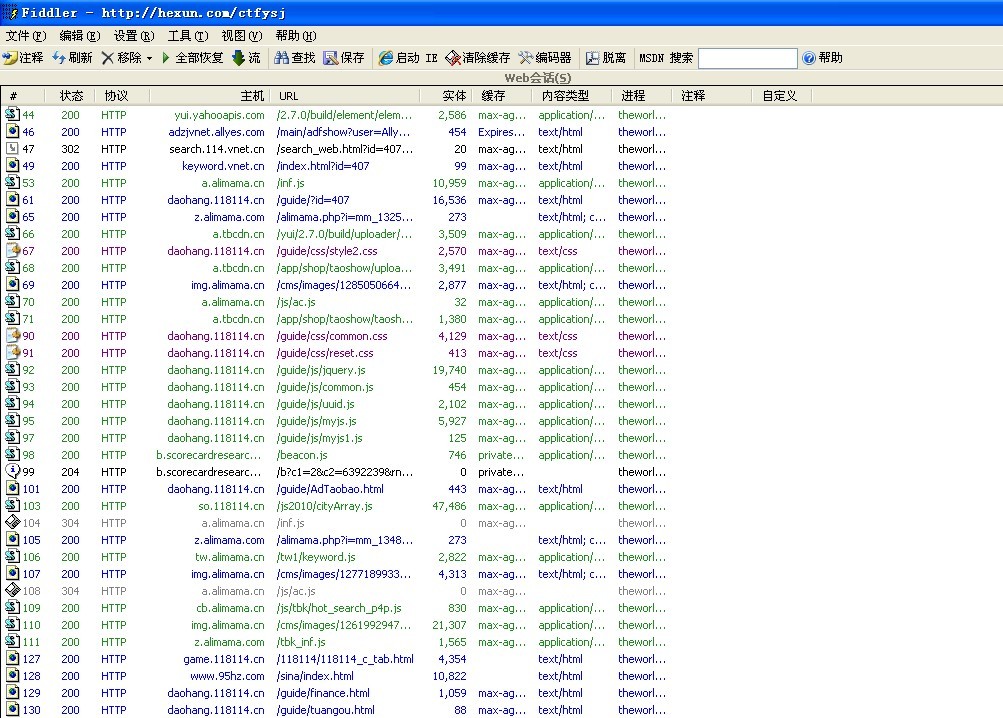Image resolution: width=1003 pixels, height=718 pixels.
Task: Select status 204 of session 99
Action: click(x=70, y=472)
